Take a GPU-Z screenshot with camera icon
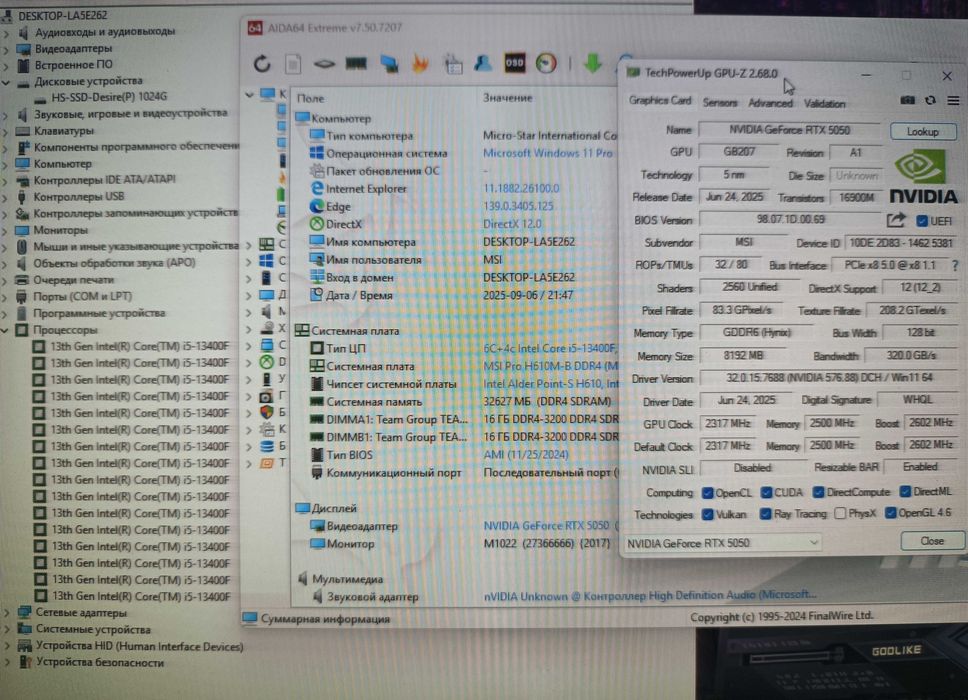This screenshot has width=968, height=700. [908, 101]
